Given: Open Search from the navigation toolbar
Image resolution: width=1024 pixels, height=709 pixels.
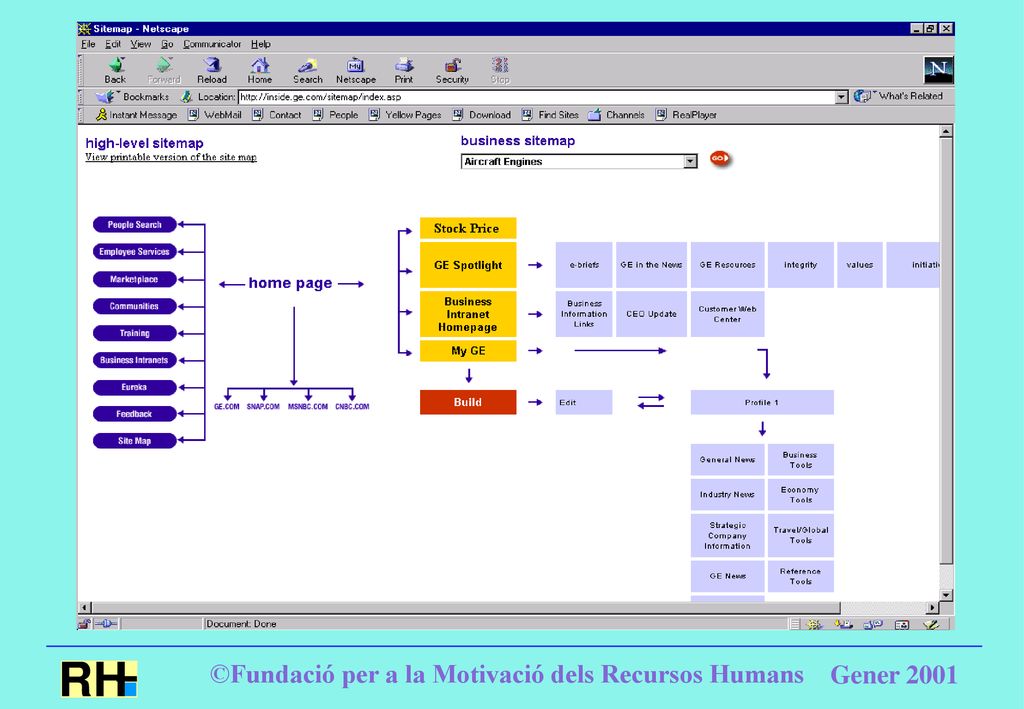Looking at the screenshot, I should point(307,70).
